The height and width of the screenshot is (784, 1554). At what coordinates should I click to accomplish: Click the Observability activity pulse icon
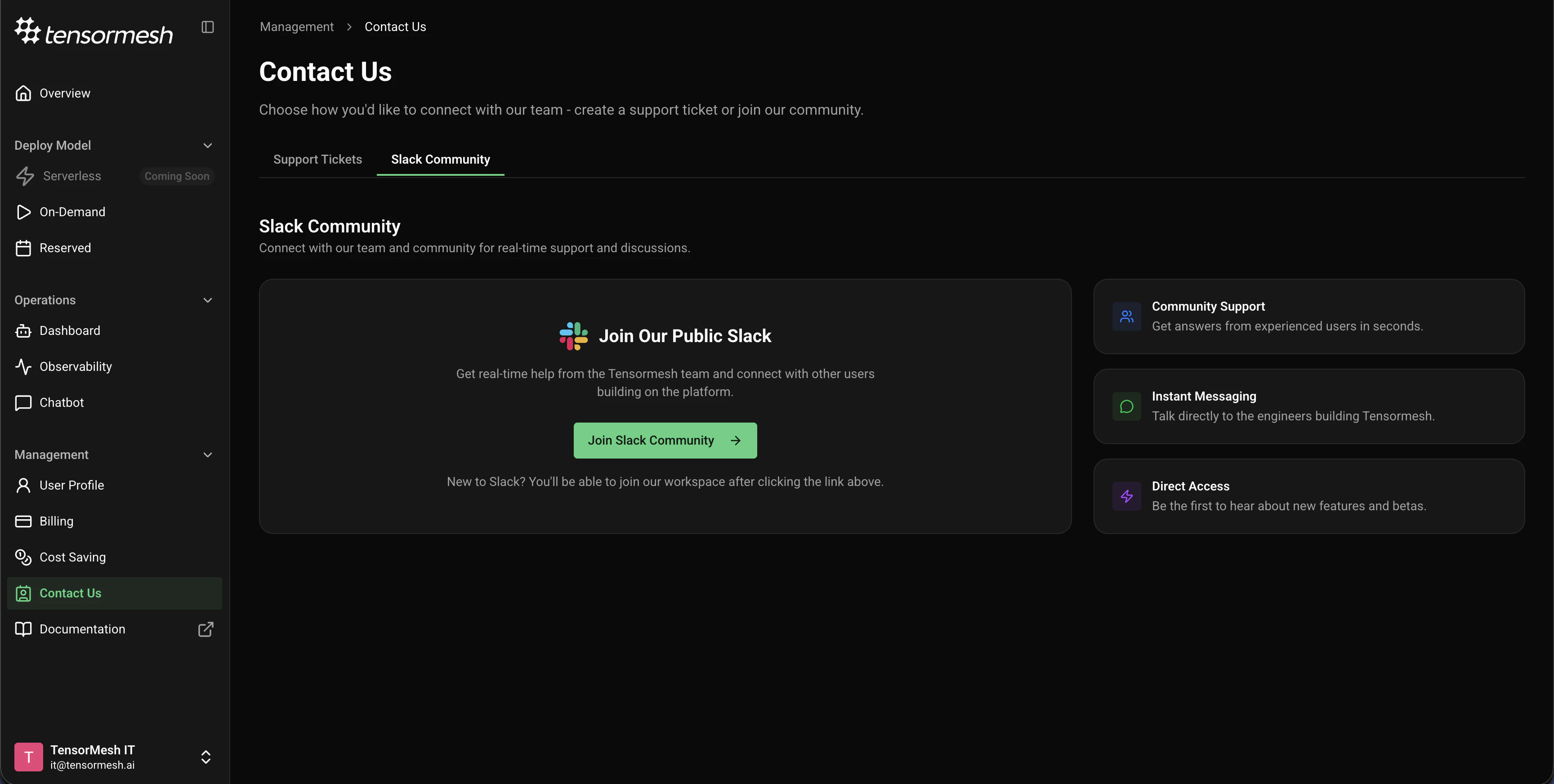(x=23, y=367)
